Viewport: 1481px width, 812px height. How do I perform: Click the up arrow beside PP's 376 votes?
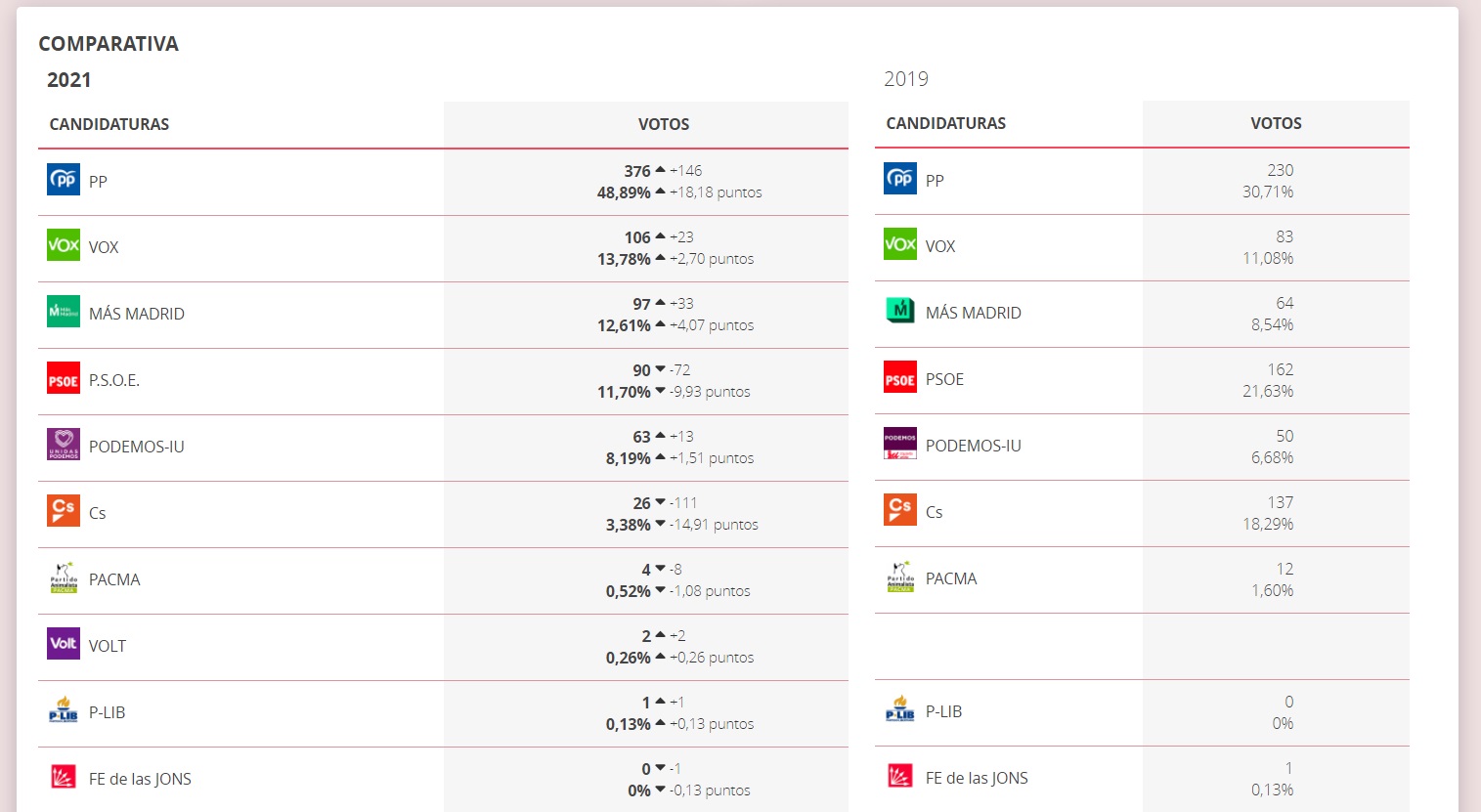661,170
